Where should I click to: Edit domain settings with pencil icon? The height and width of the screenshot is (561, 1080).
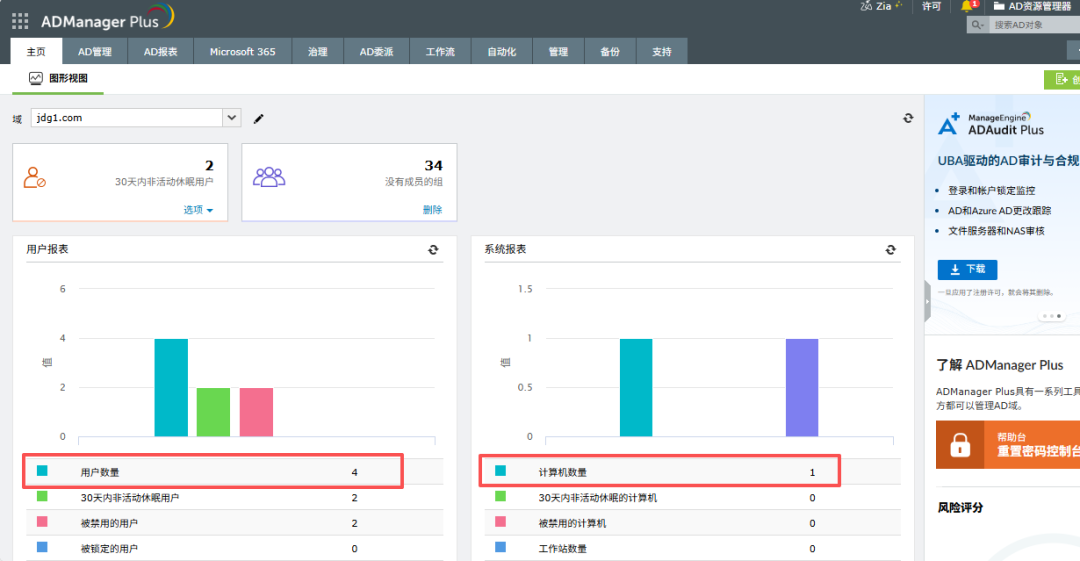pyautogui.click(x=258, y=119)
